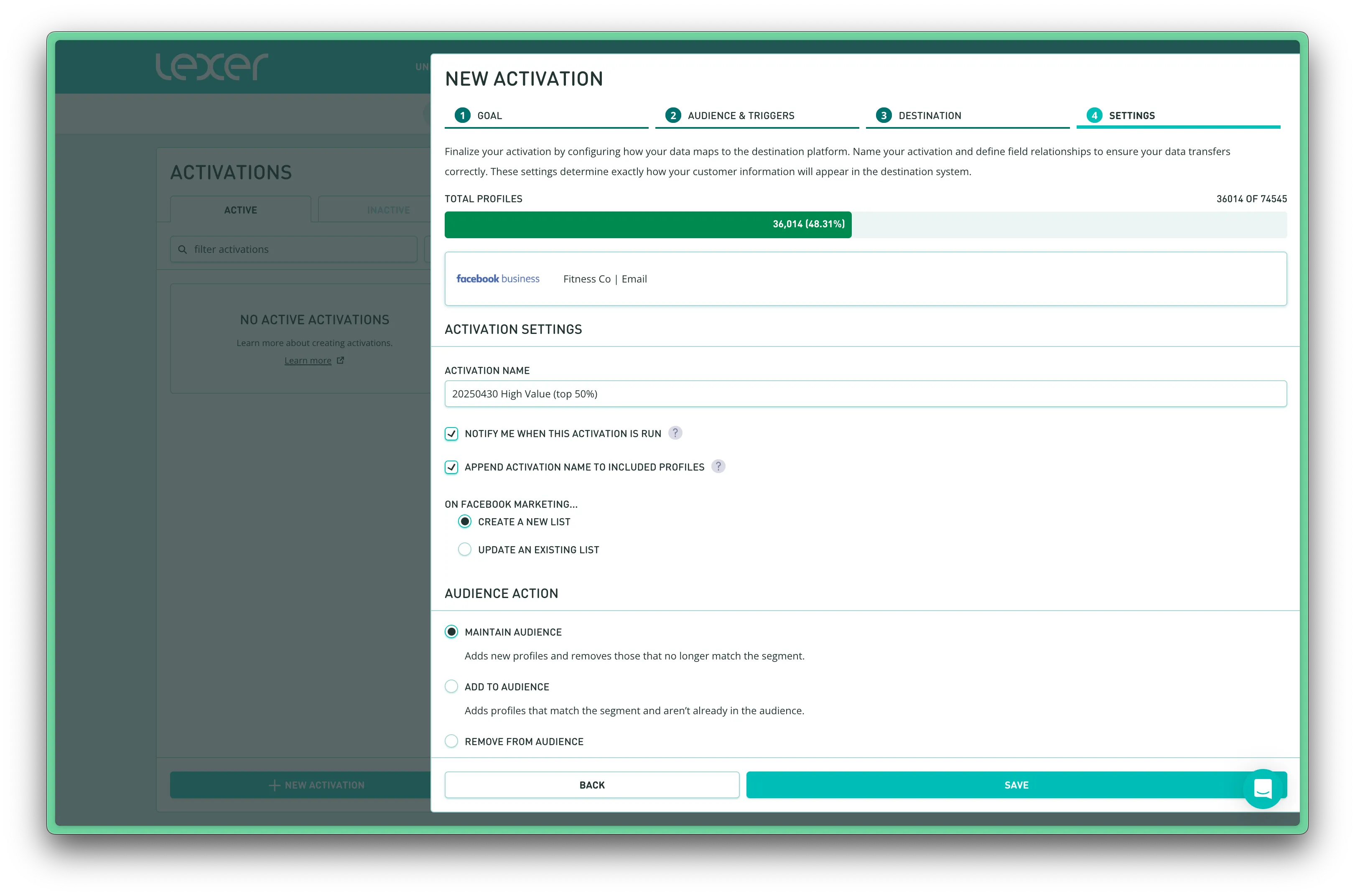Choose Add to audience radio button
This screenshot has height=896, width=1355.
coord(451,687)
